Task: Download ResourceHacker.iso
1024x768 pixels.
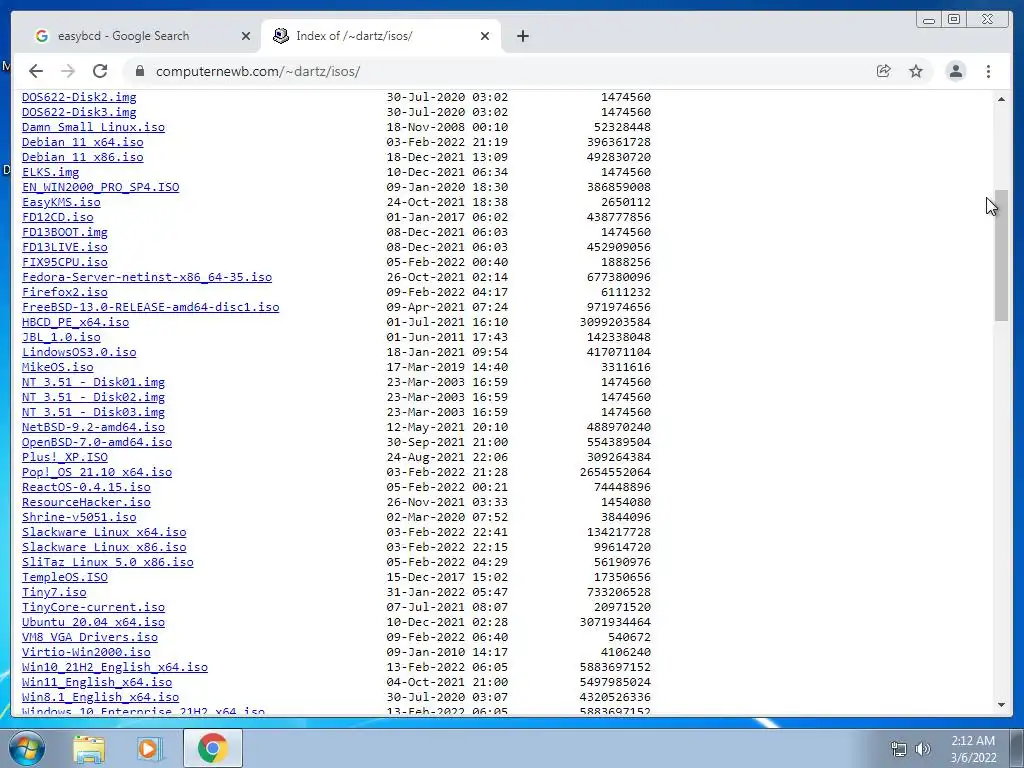Action: coord(86,503)
